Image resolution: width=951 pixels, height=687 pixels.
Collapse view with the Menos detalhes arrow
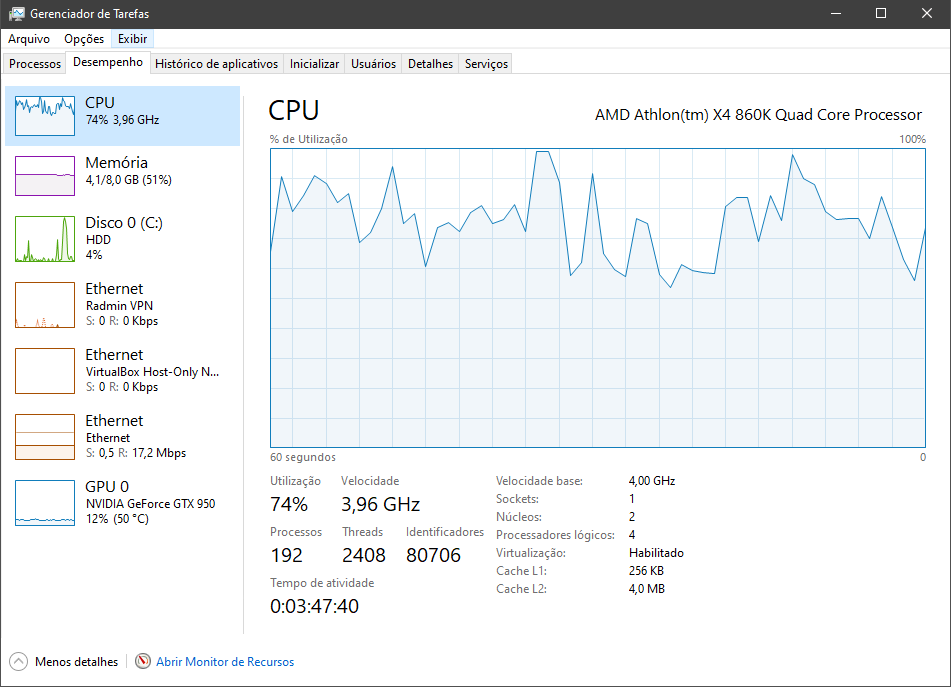[19, 662]
